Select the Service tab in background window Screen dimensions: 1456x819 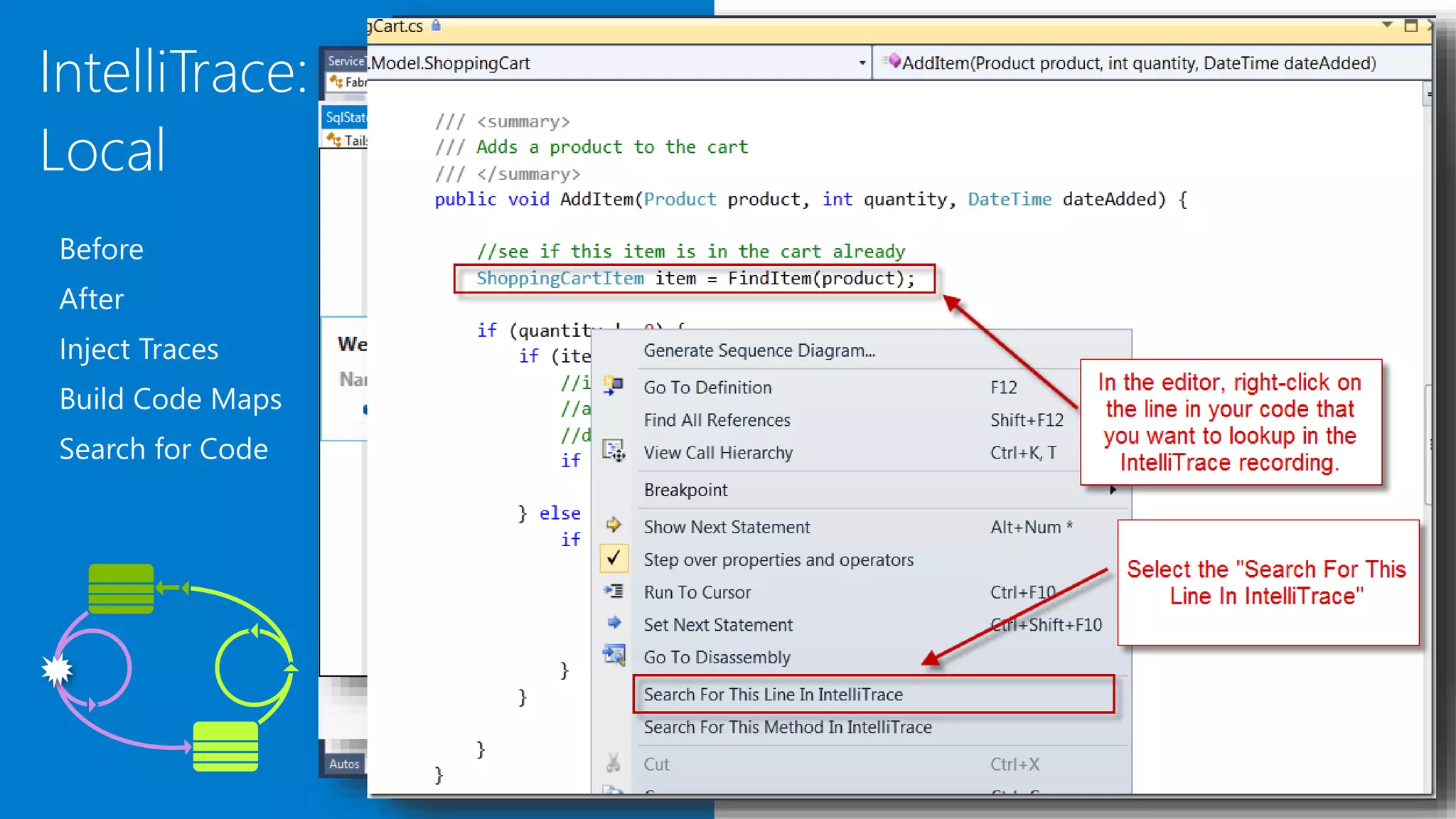point(346,61)
